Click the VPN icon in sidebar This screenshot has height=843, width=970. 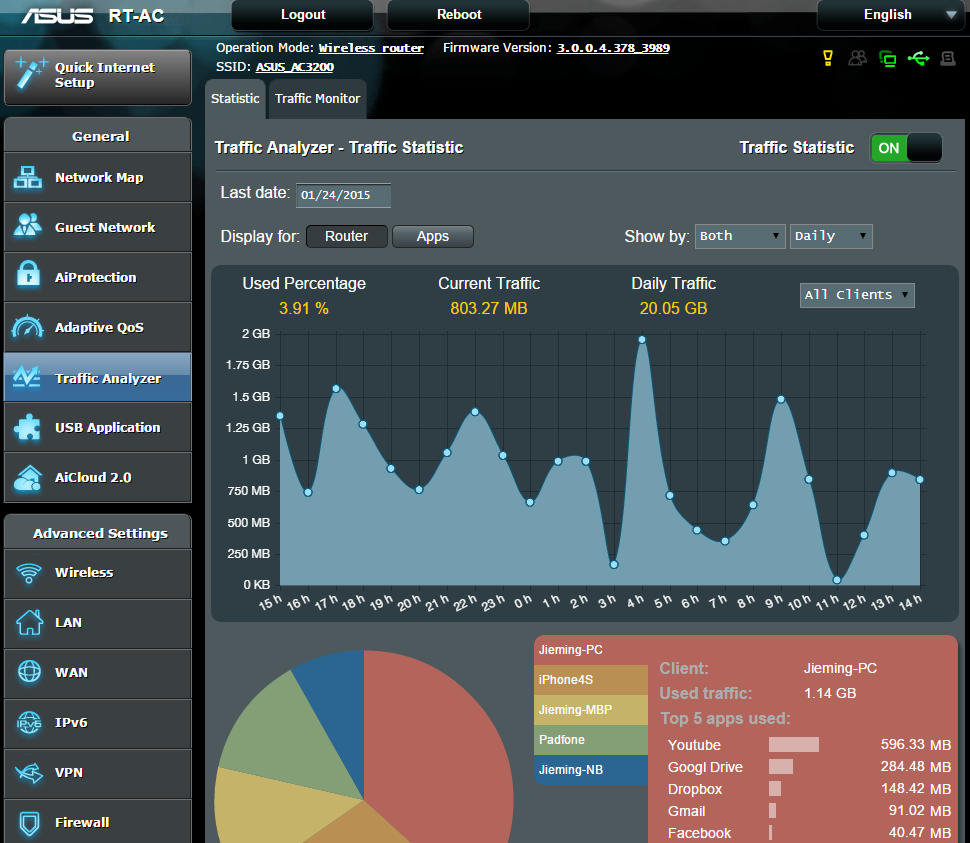pyautogui.click(x=29, y=772)
